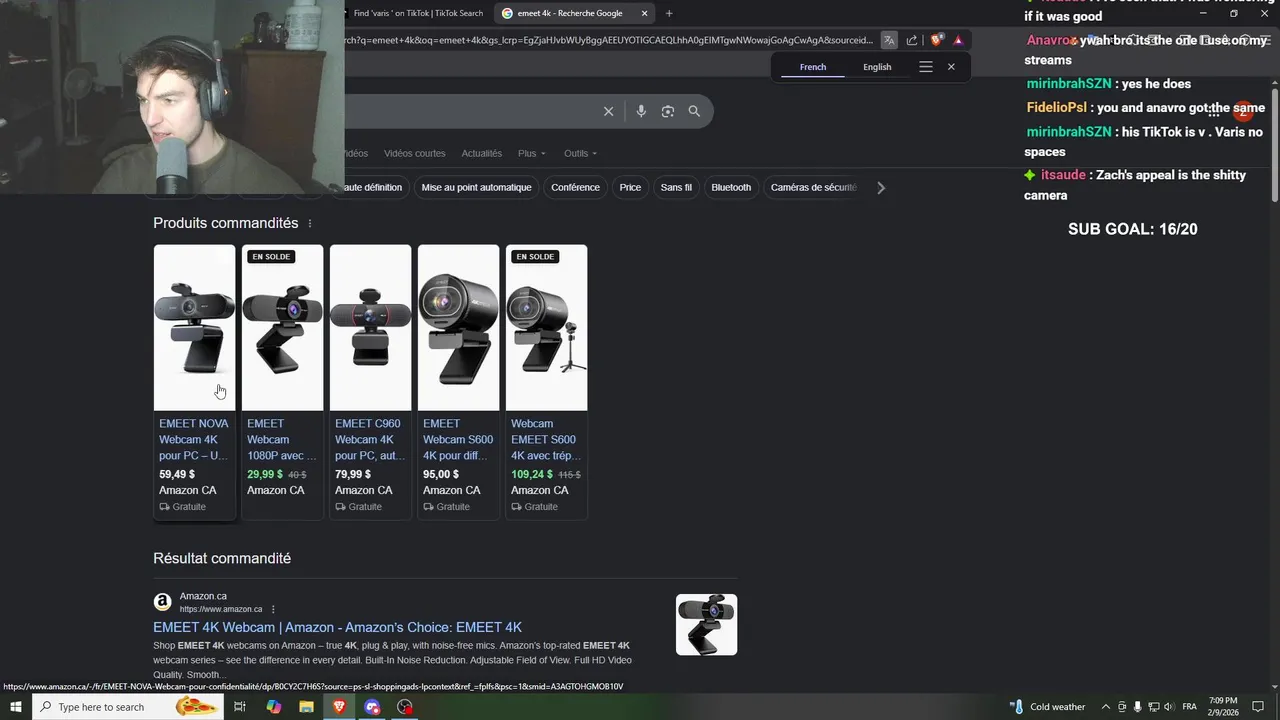Switch to the TikTok Search tab
The height and width of the screenshot is (720, 1280).
coord(417,13)
